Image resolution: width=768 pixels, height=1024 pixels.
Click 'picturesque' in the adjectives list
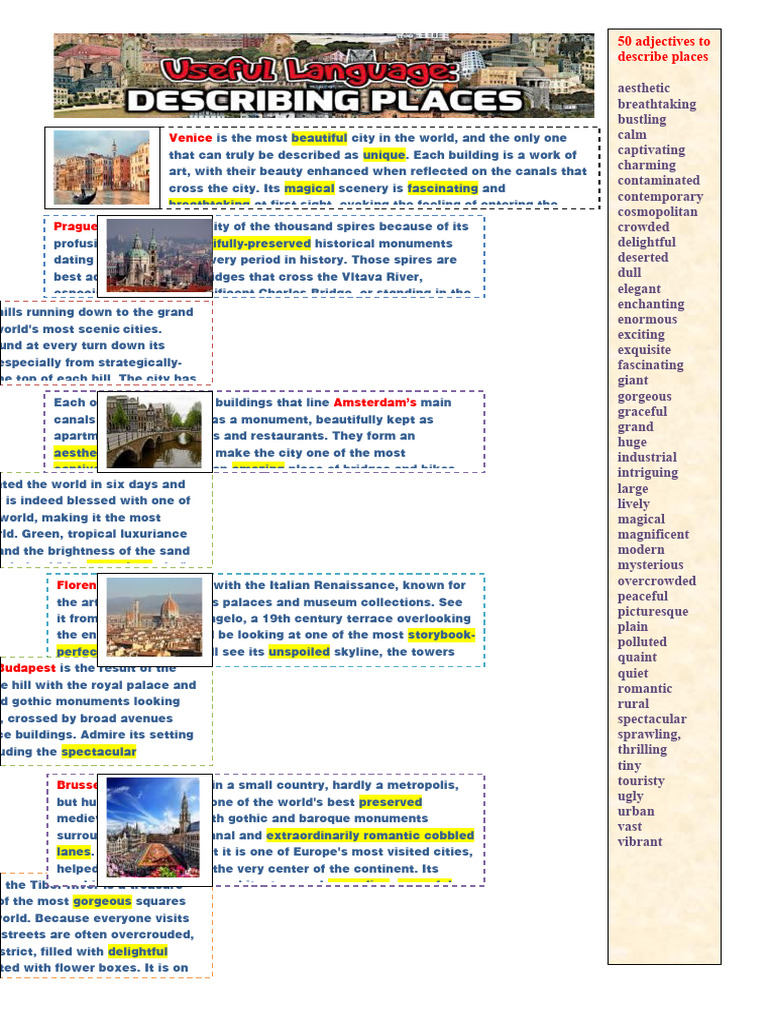pos(652,611)
